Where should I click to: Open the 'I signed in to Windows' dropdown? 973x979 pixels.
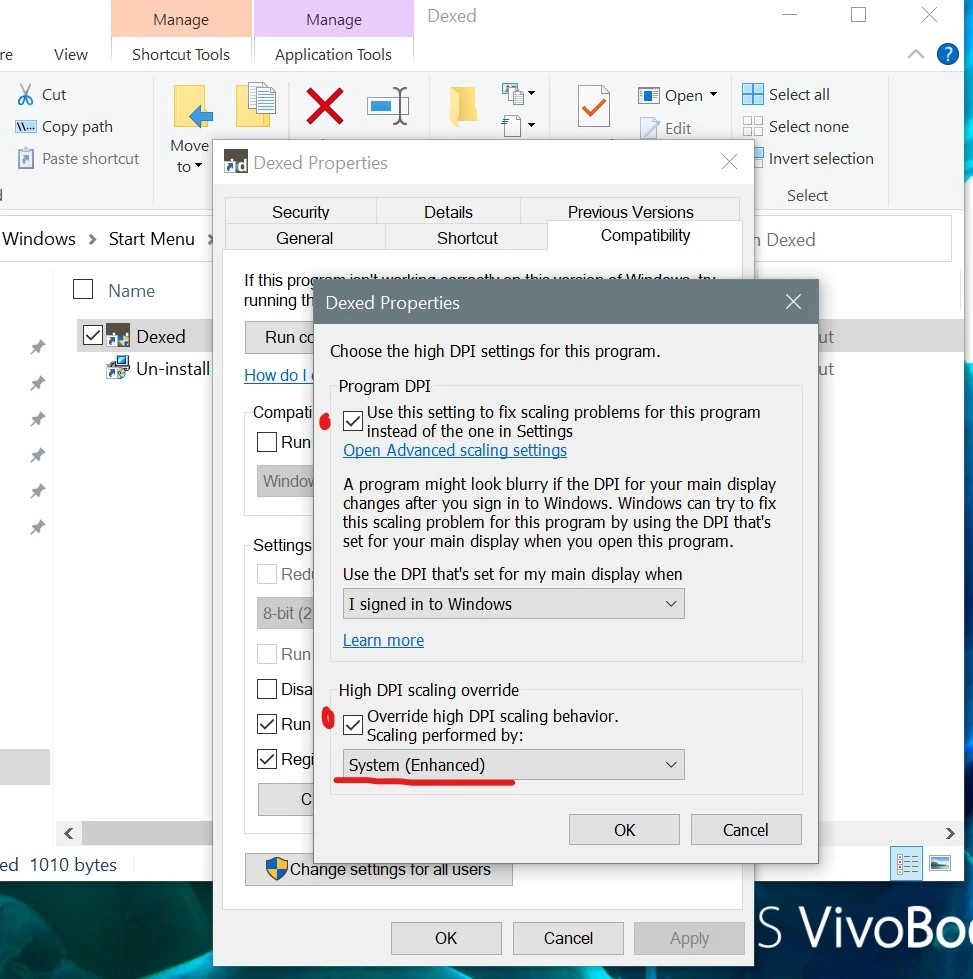pos(513,604)
